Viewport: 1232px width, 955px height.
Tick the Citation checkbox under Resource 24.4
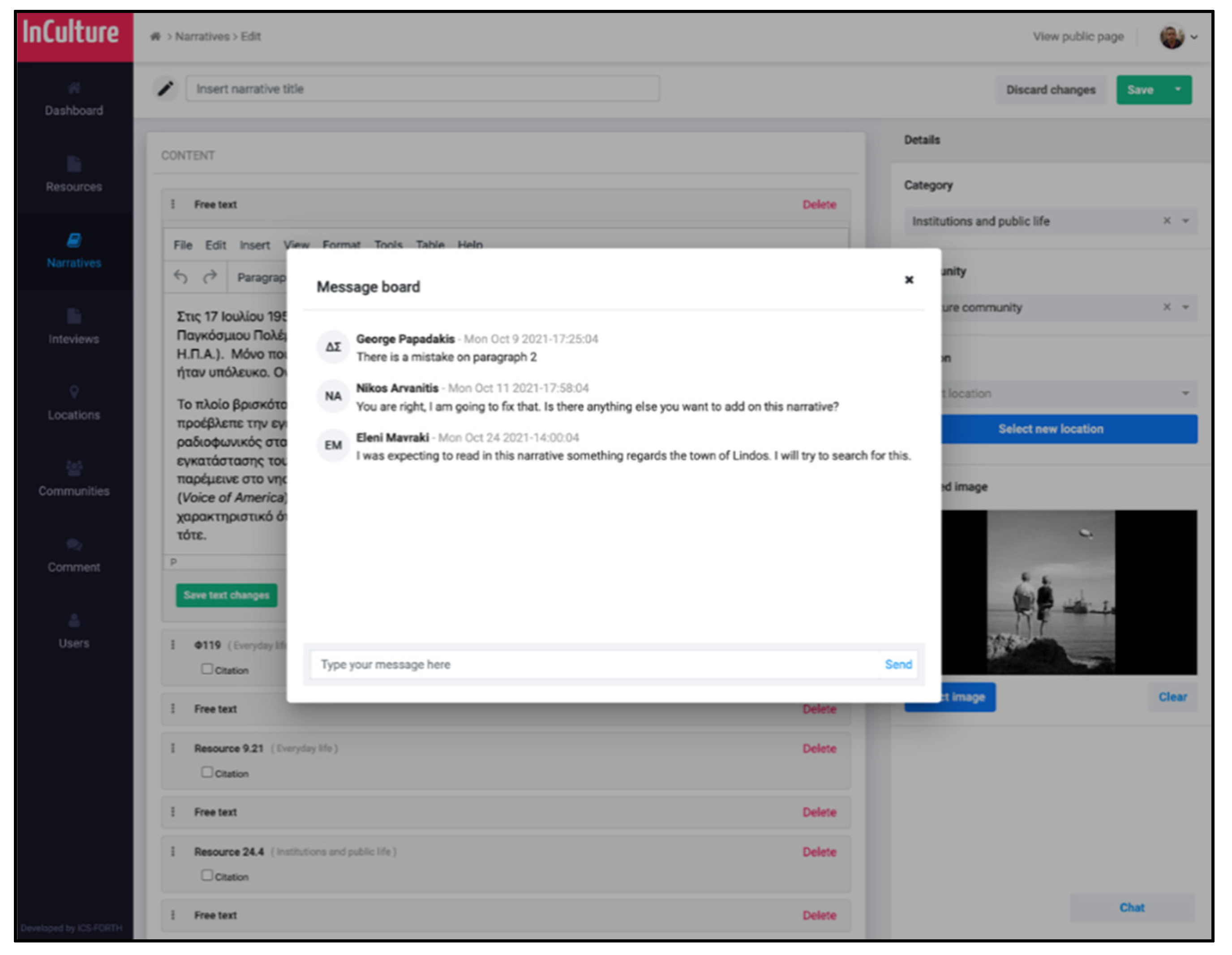pyautogui.click(x=207, y=875)
